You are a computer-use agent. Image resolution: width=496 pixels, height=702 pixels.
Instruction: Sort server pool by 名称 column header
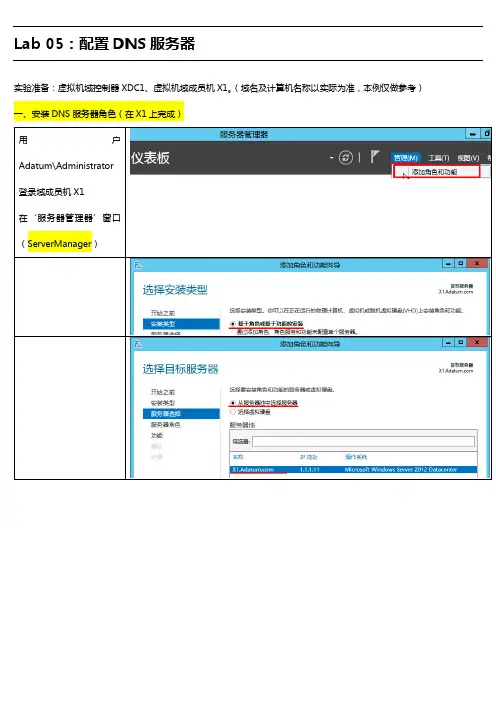click(x=238, y=457)
